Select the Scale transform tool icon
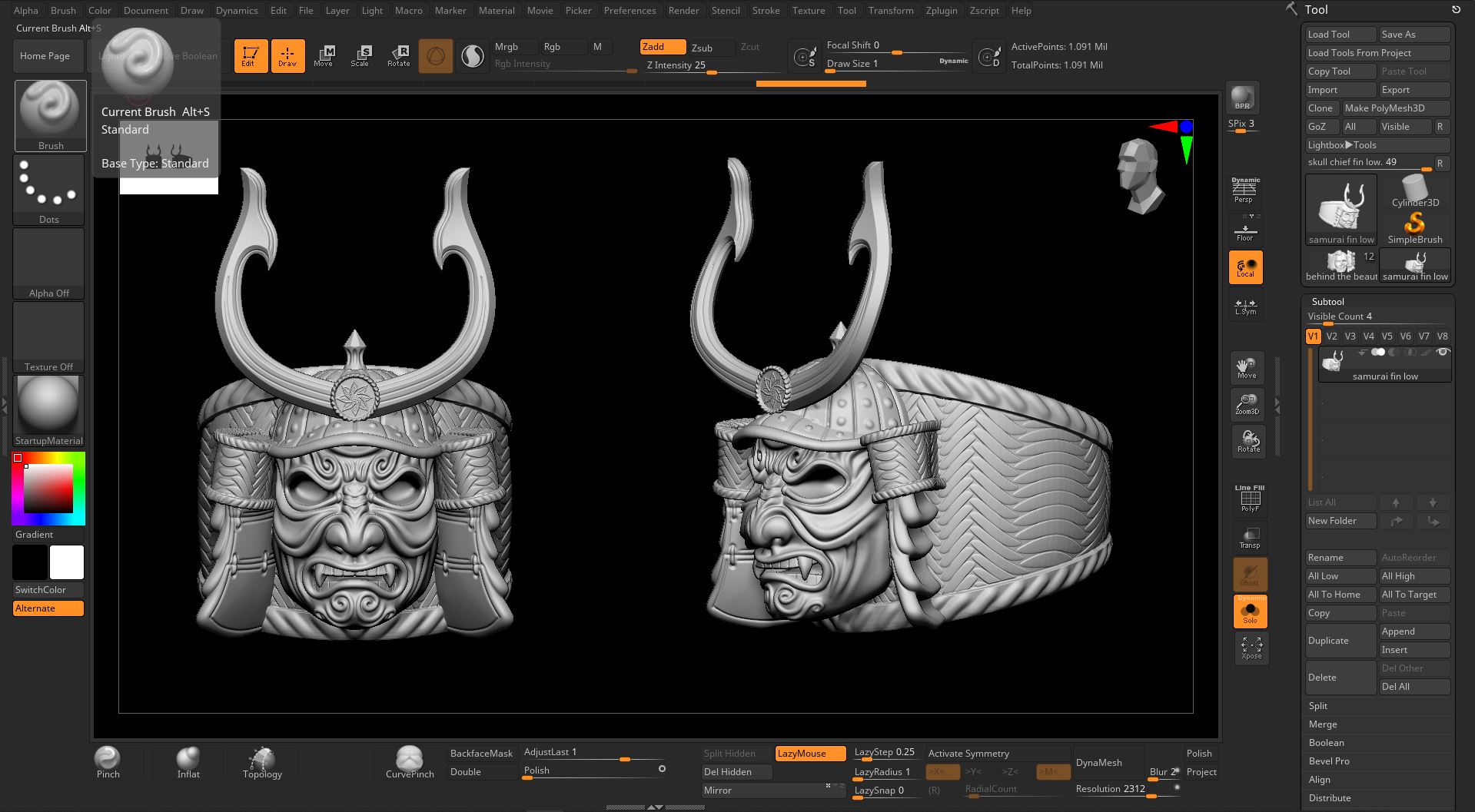 [360, 55]
